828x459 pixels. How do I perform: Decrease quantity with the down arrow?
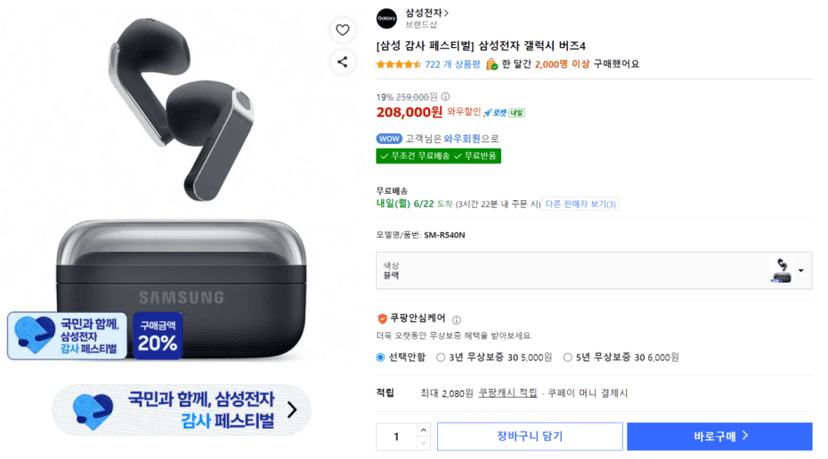click(423, 443)
